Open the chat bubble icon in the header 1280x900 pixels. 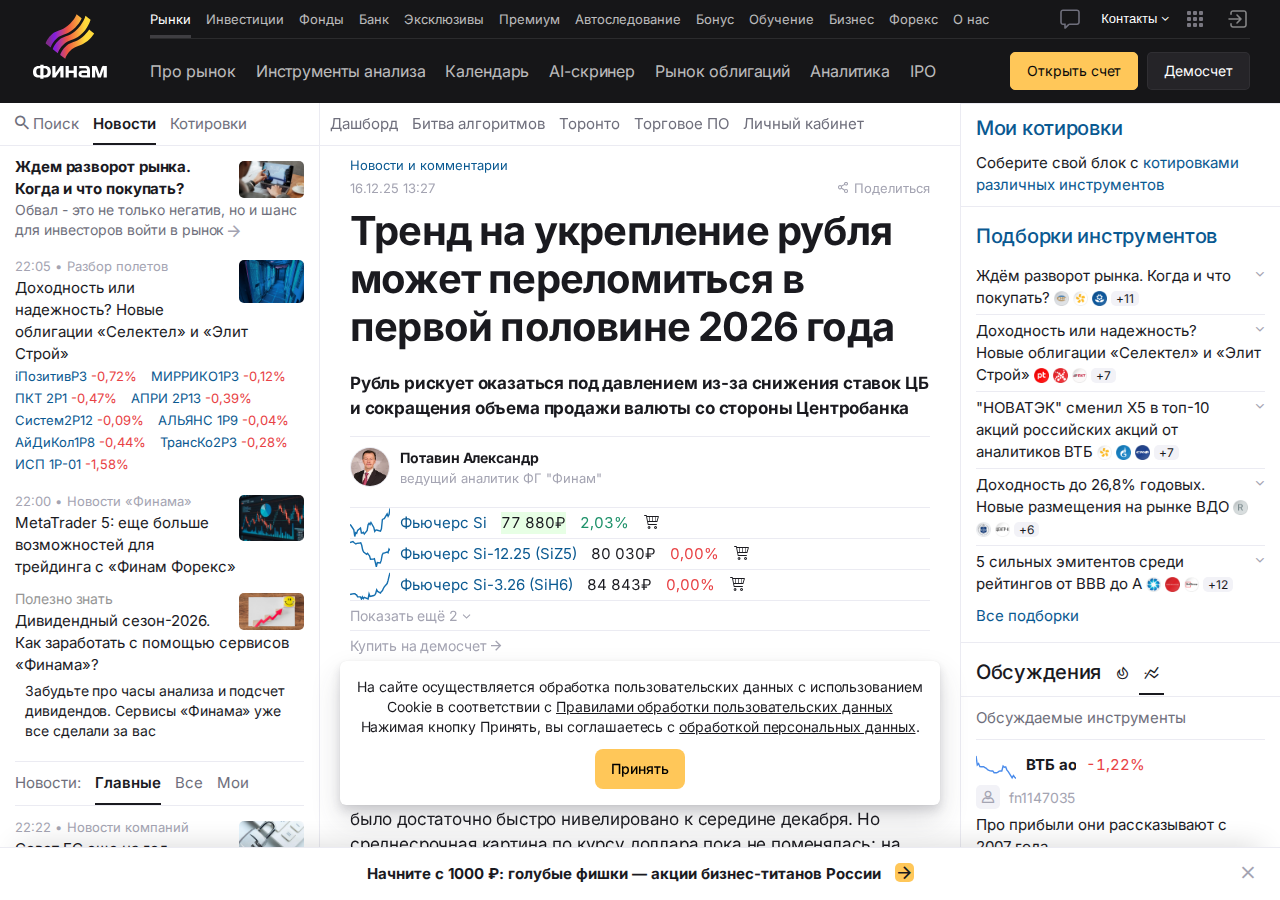pyautogui.click(x=1070, y=19)
